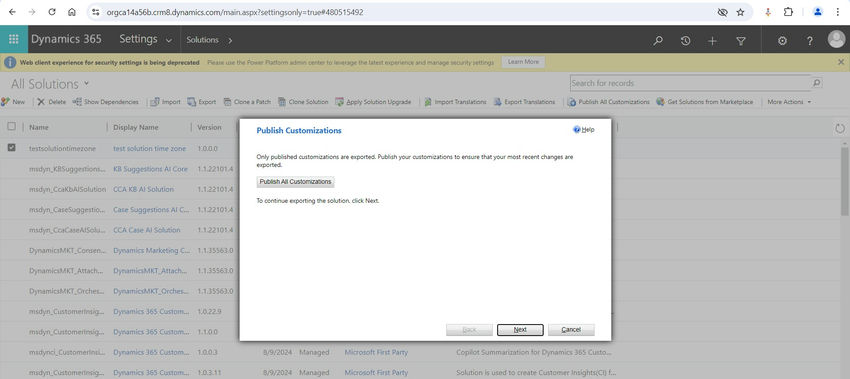Image resolution: width=850 pixels, height=379 pixels.
Task: Click the browser back arrow
Action: click(x=12, y=12)
